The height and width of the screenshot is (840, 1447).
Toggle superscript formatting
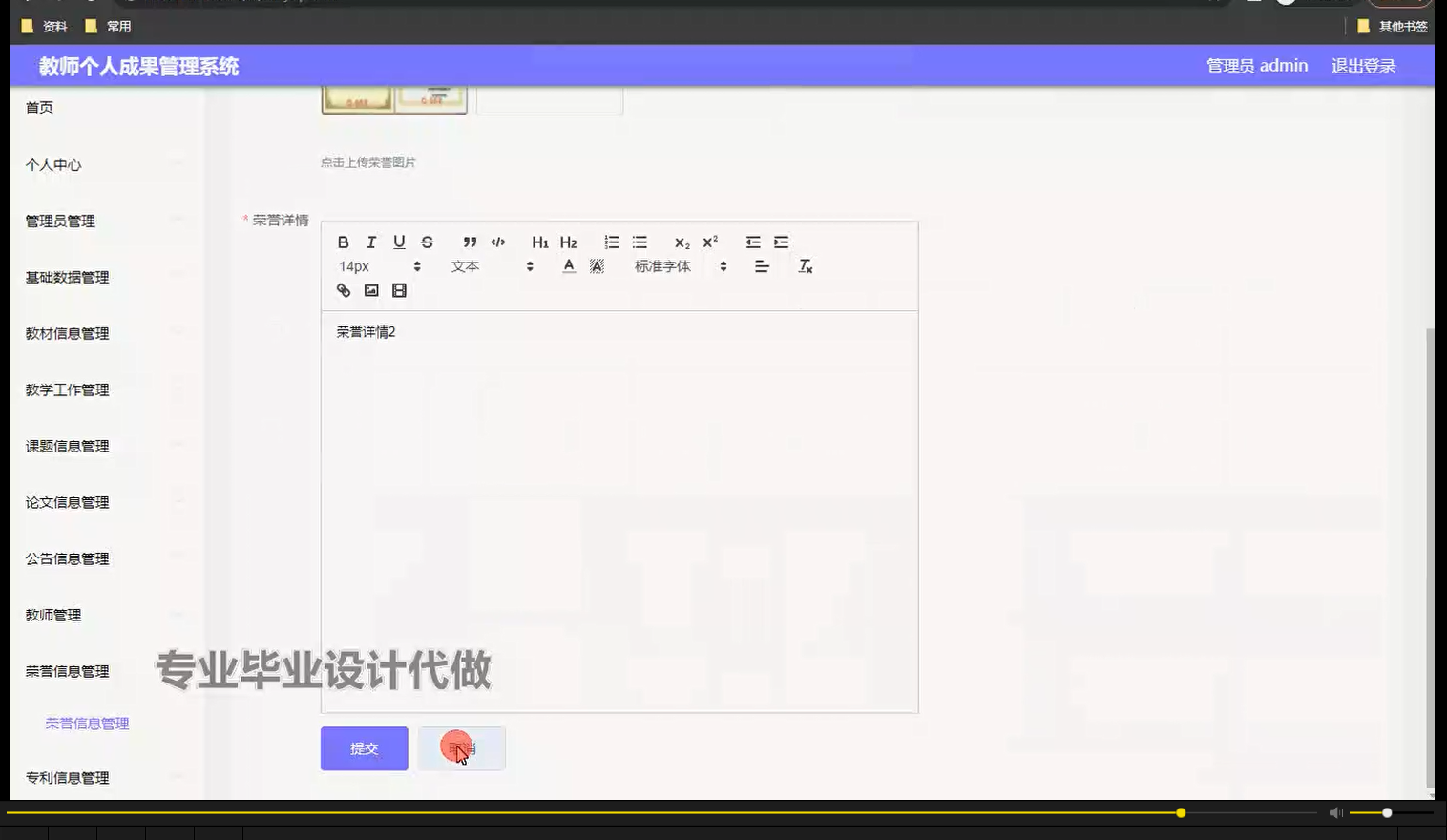coord(708,241)
